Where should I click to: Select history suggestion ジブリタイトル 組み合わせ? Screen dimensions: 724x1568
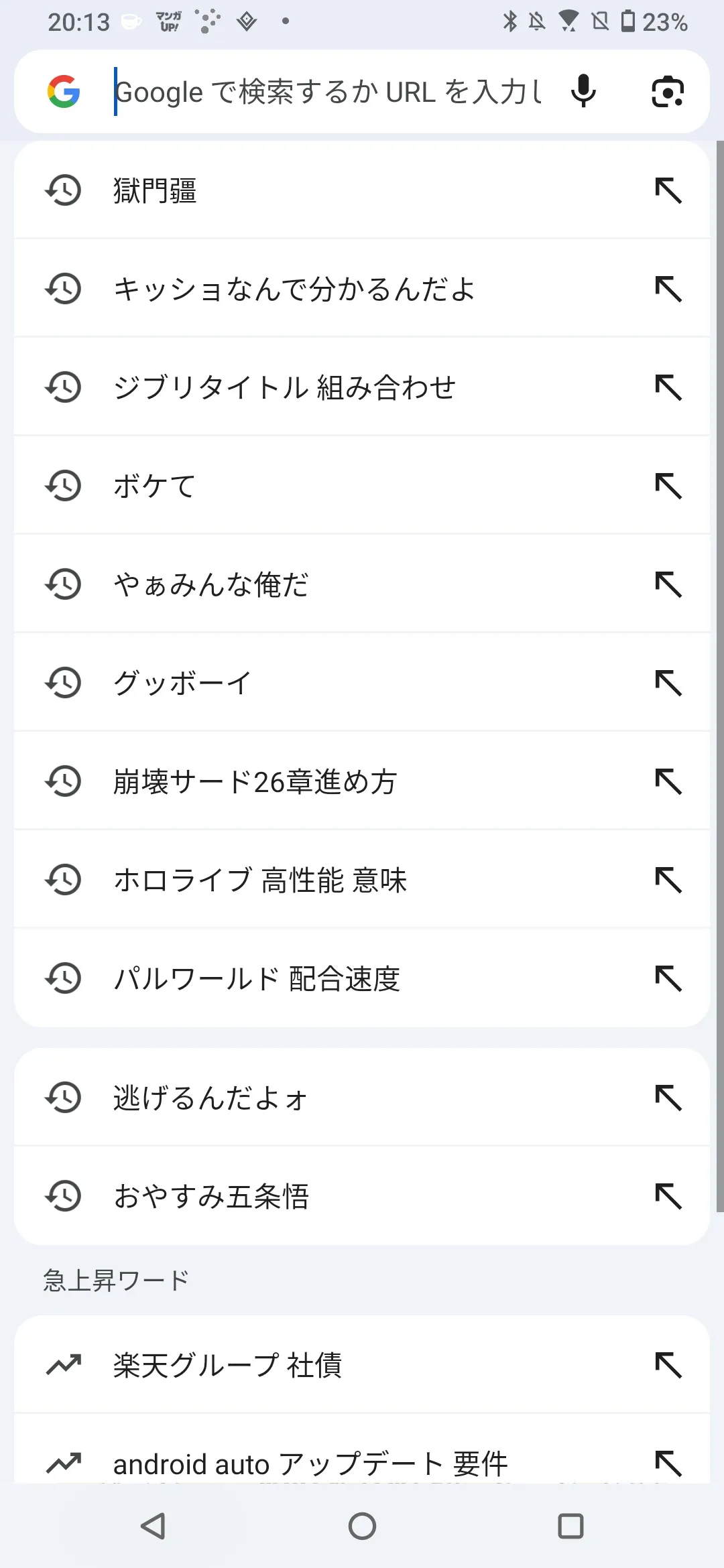coord(284,387)
